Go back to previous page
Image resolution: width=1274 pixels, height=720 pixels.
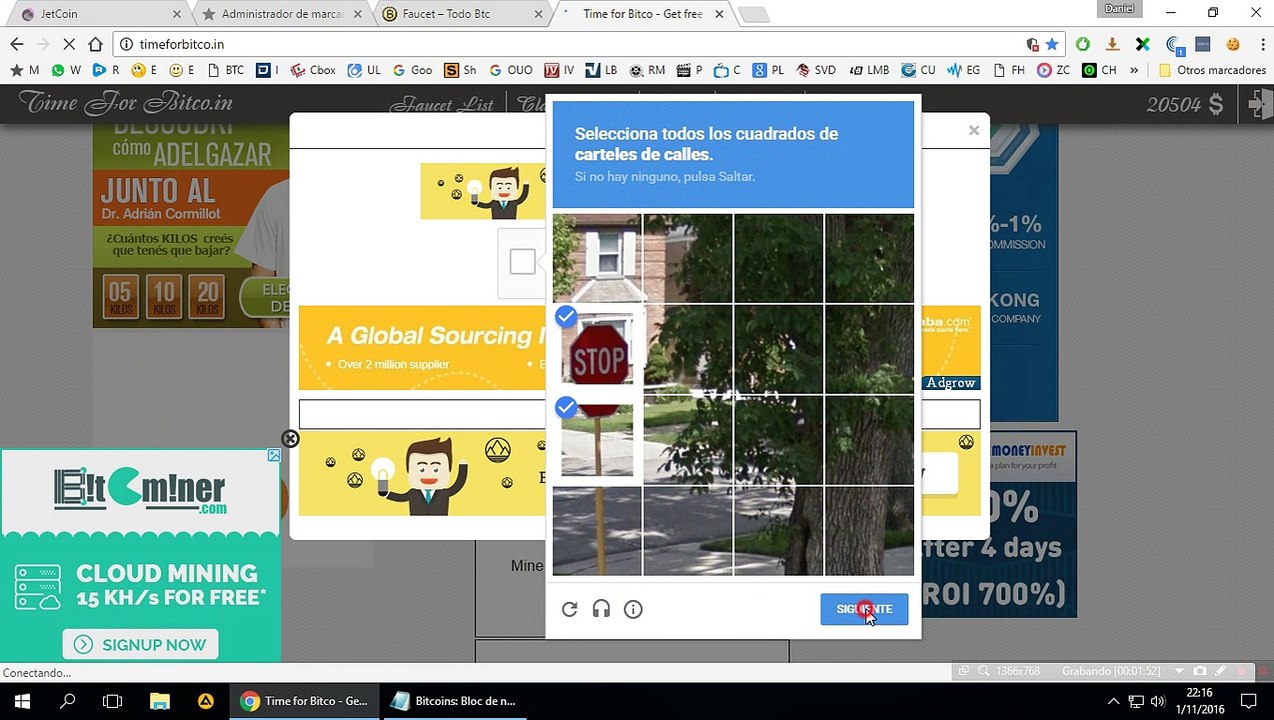click(16, 44)
